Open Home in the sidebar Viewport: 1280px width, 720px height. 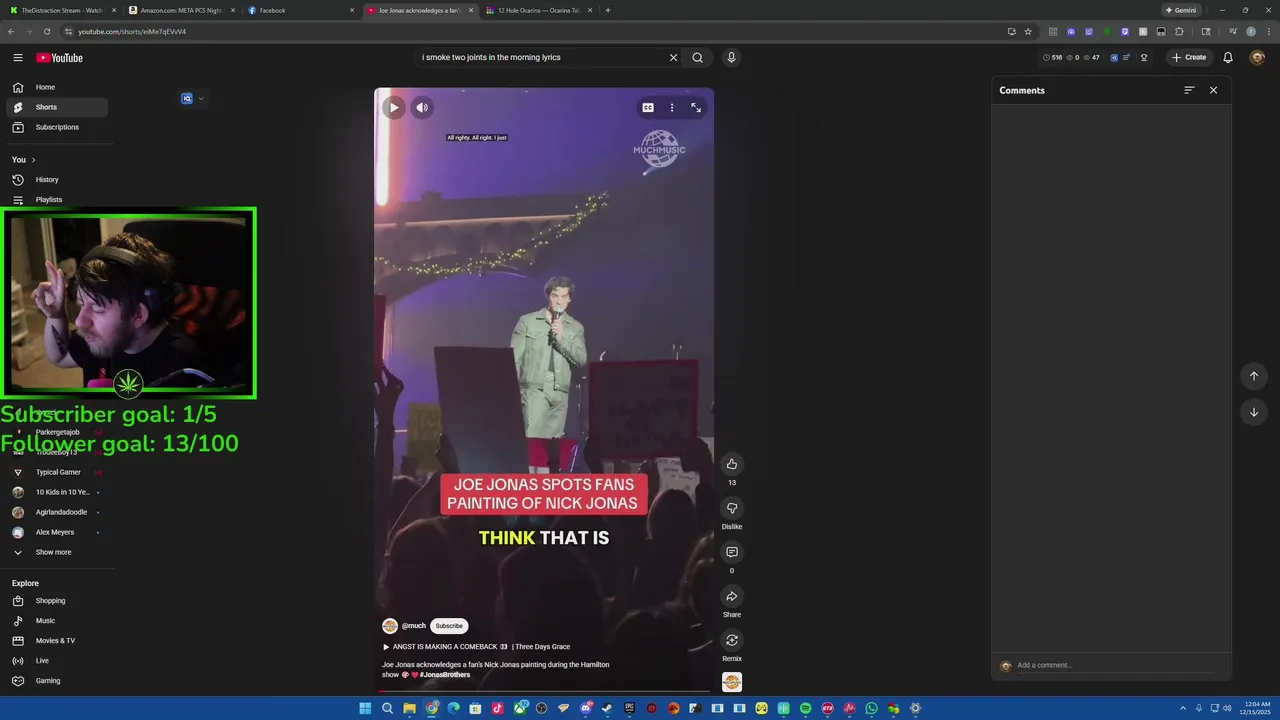(x=57, y=87)
